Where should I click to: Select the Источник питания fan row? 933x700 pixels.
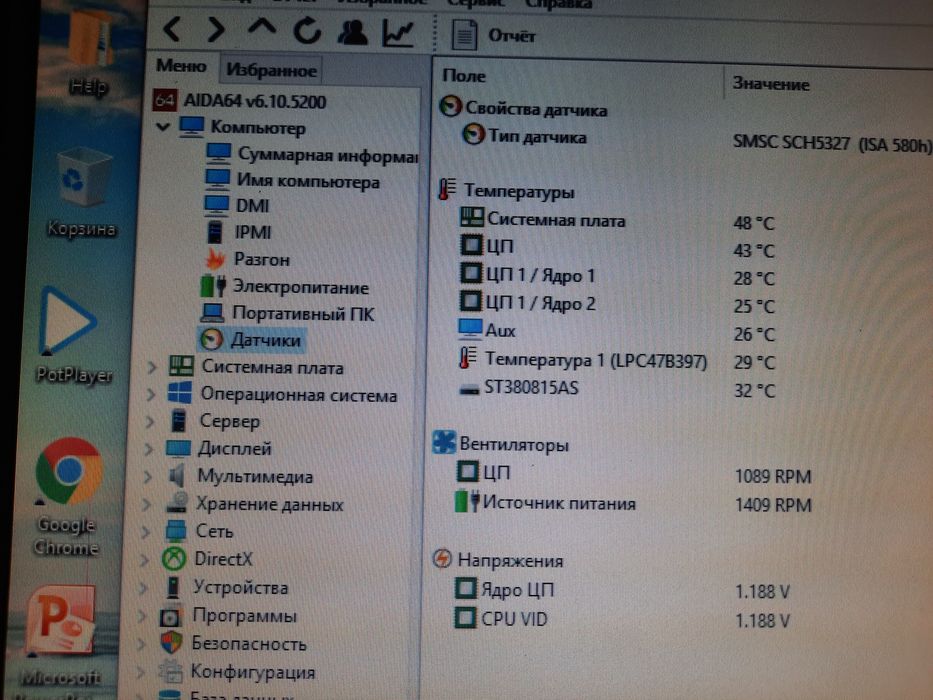545,503
